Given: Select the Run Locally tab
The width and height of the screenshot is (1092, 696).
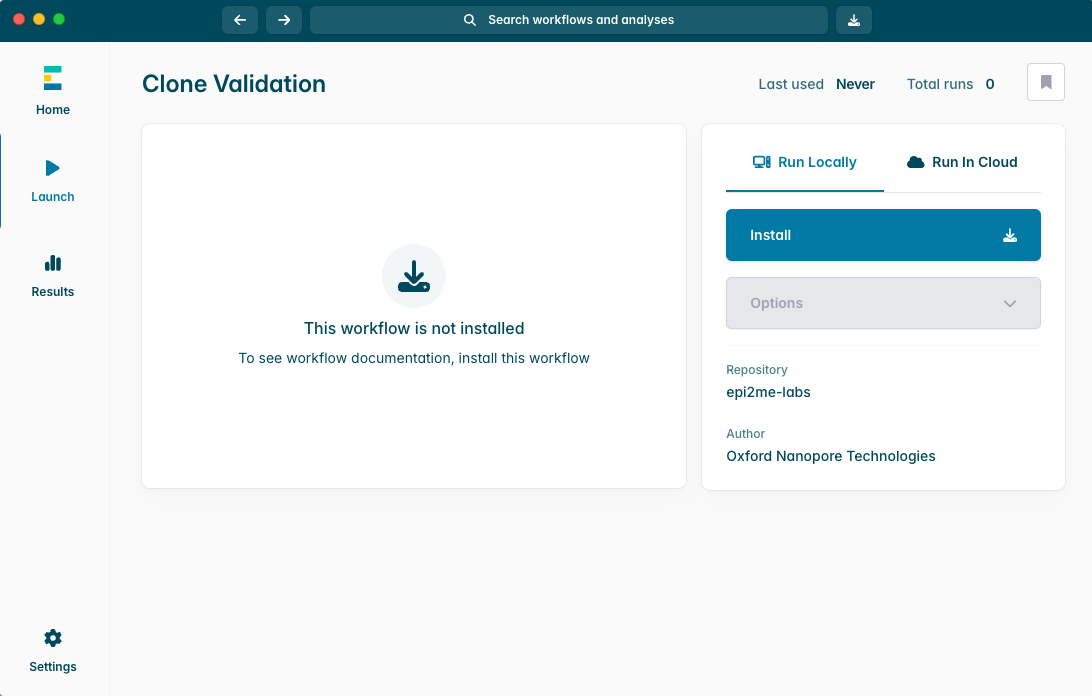Looking at the screenshot, I should point(805,162).
